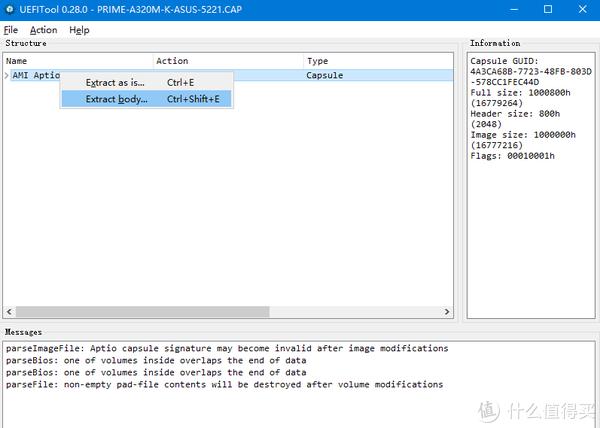This screenshot has width=600, height=428.
Task: Expand the AMI Aptio capsule tree node
Action: point(7,75)
